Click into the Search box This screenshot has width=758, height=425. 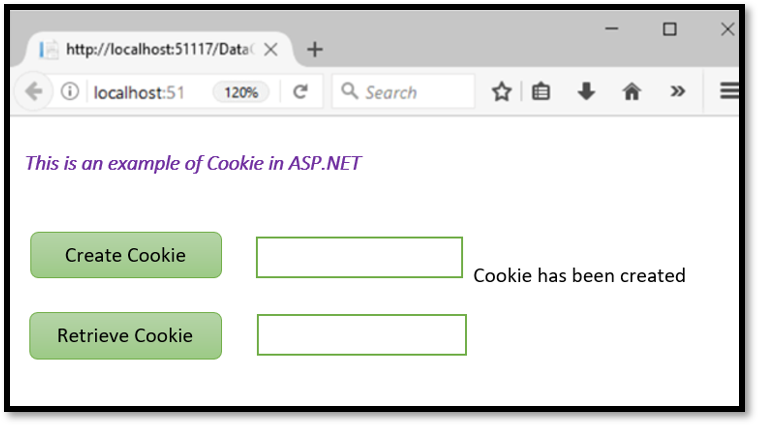410,92
